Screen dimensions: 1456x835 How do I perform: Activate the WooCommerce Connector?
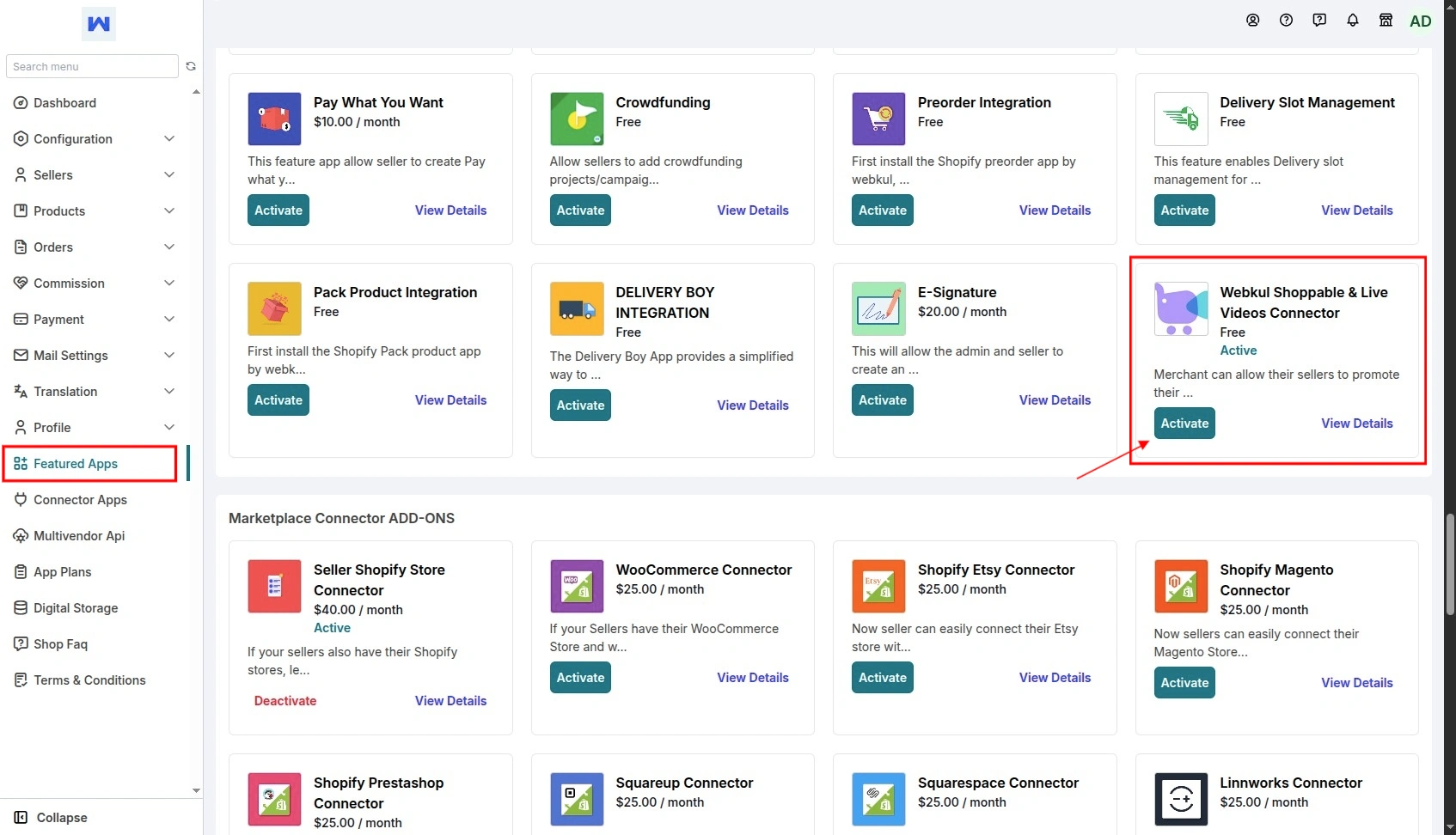[x=580, y=678]
